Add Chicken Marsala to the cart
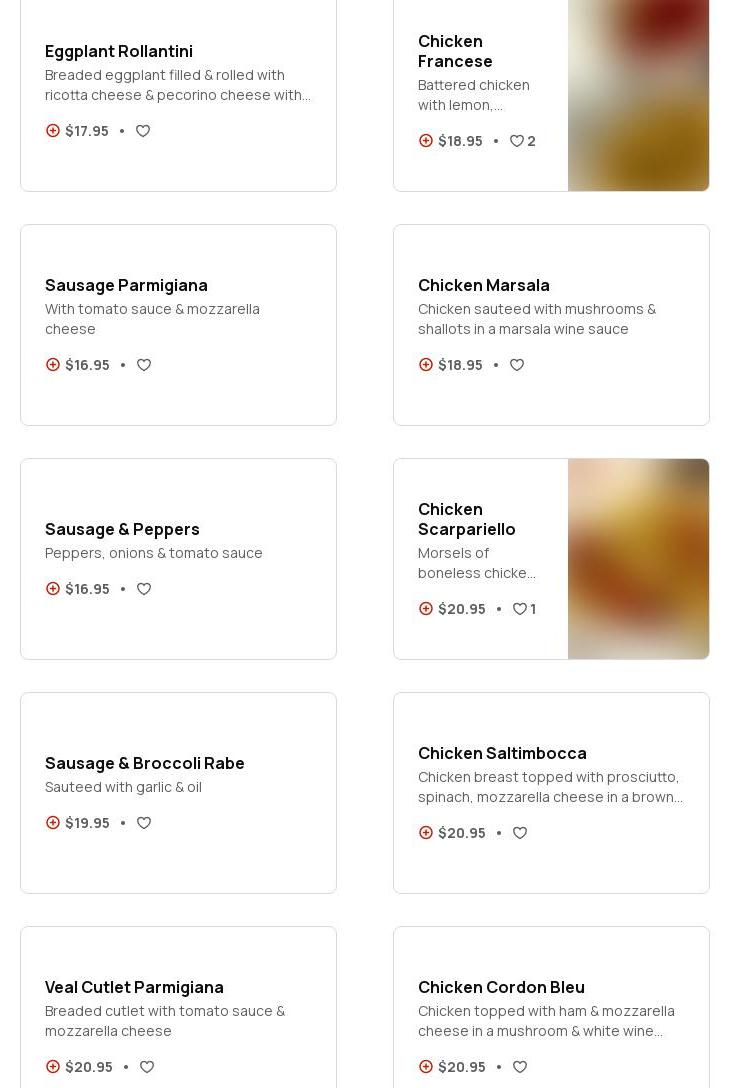 coord(426,365)
